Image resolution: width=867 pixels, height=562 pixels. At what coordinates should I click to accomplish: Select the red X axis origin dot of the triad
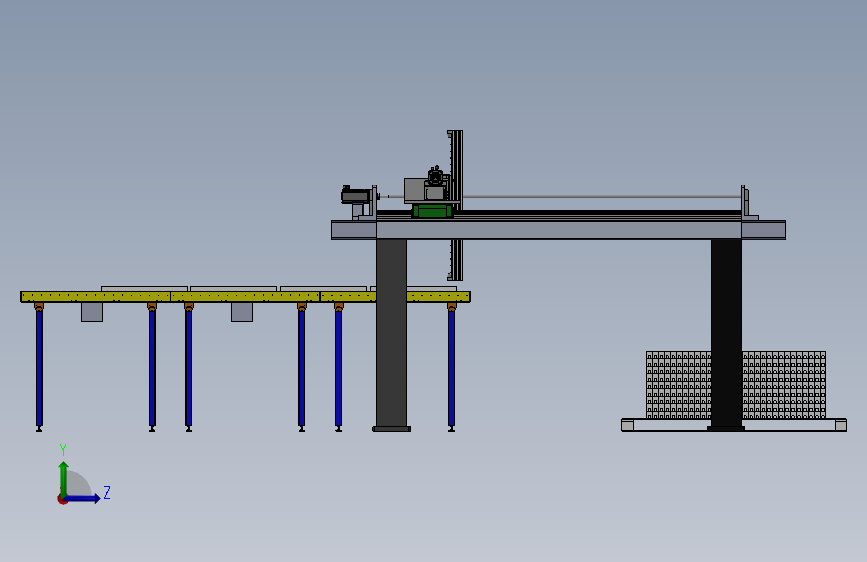[62, 499]
